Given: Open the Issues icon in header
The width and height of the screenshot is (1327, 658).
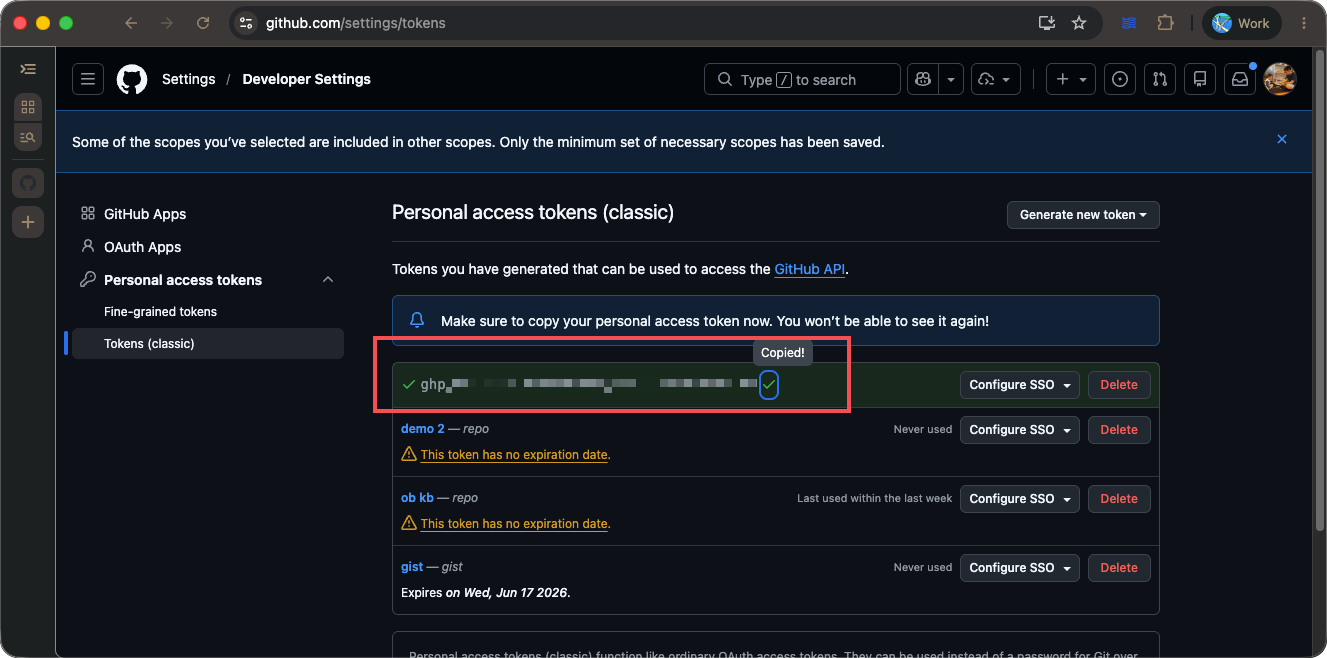Looking at the screenshot, I should pos(1120,79).
